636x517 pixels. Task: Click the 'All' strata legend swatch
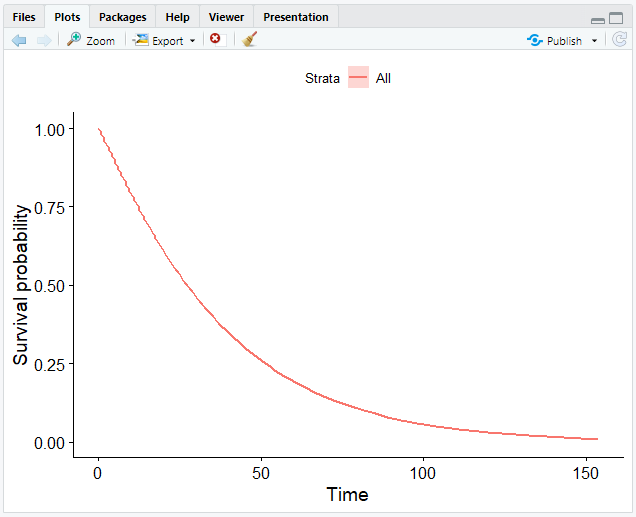[x=359, y=77]
